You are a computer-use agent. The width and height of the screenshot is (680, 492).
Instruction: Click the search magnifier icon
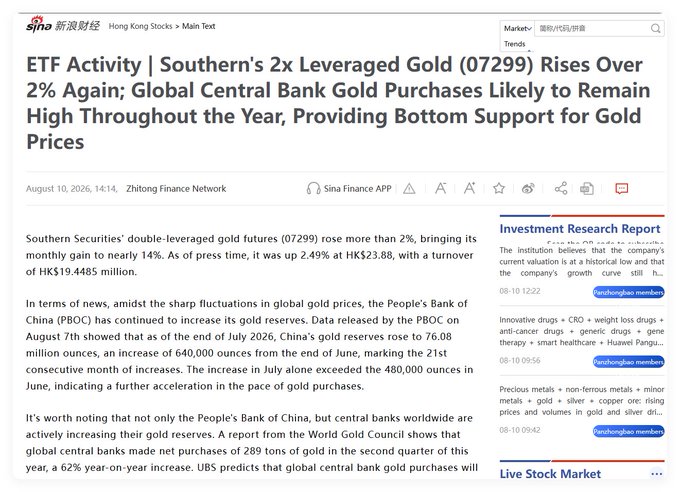tap(655, 29)
